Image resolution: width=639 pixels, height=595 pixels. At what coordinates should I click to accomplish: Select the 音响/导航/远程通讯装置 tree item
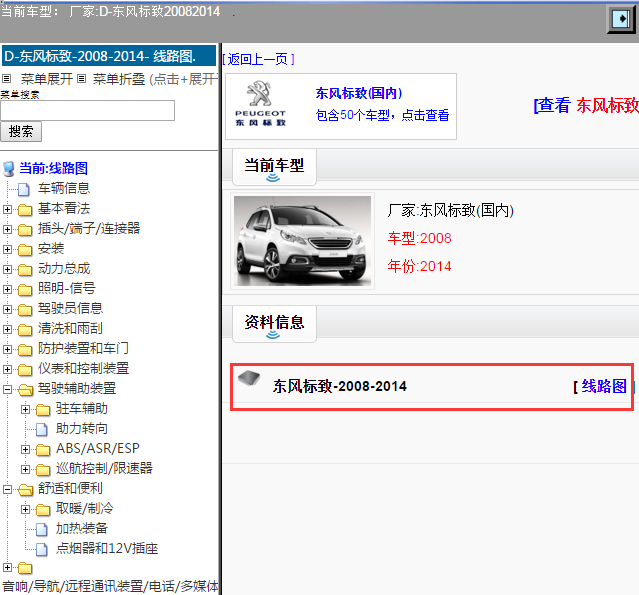click(x=110, y=586)
